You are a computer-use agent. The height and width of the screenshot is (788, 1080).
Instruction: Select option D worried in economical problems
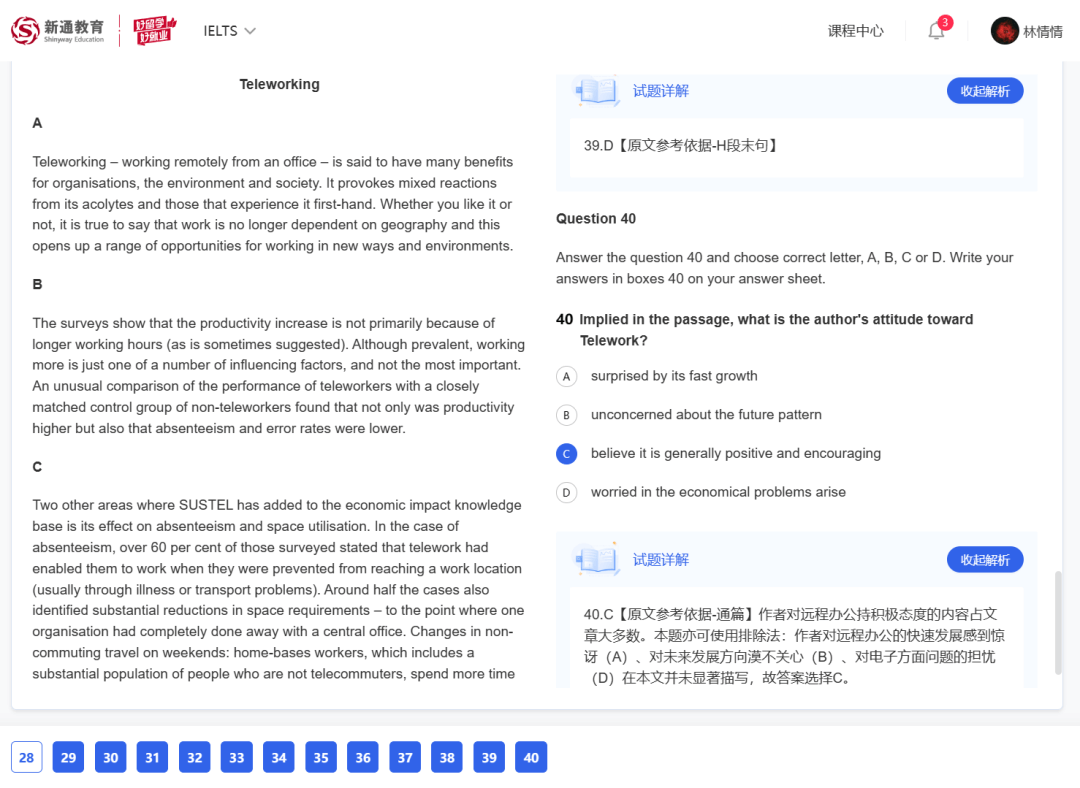coord(566,492)
